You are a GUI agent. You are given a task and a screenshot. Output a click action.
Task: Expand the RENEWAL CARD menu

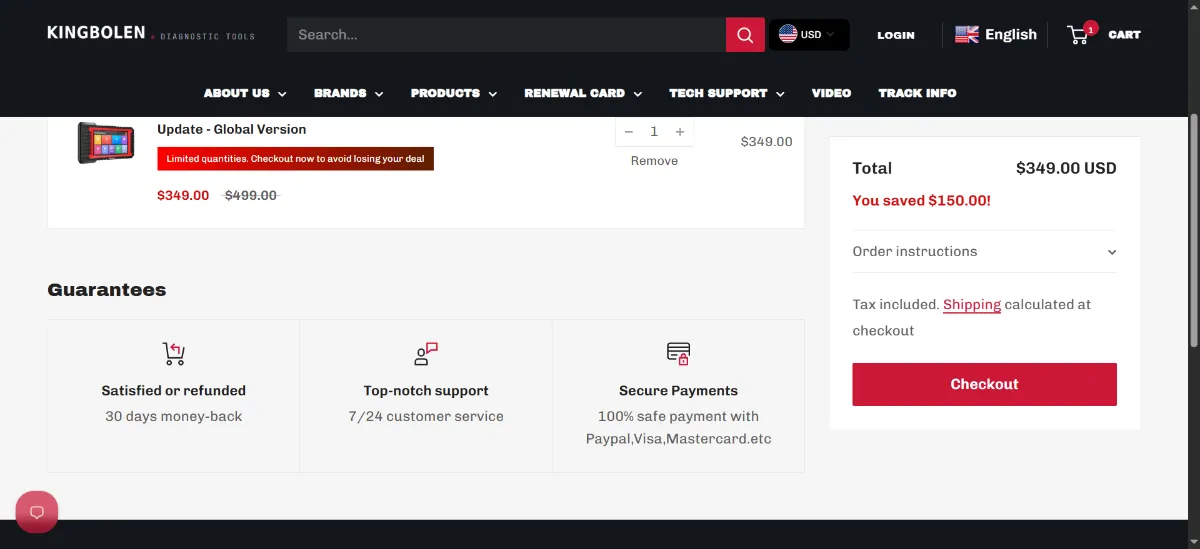583,93
